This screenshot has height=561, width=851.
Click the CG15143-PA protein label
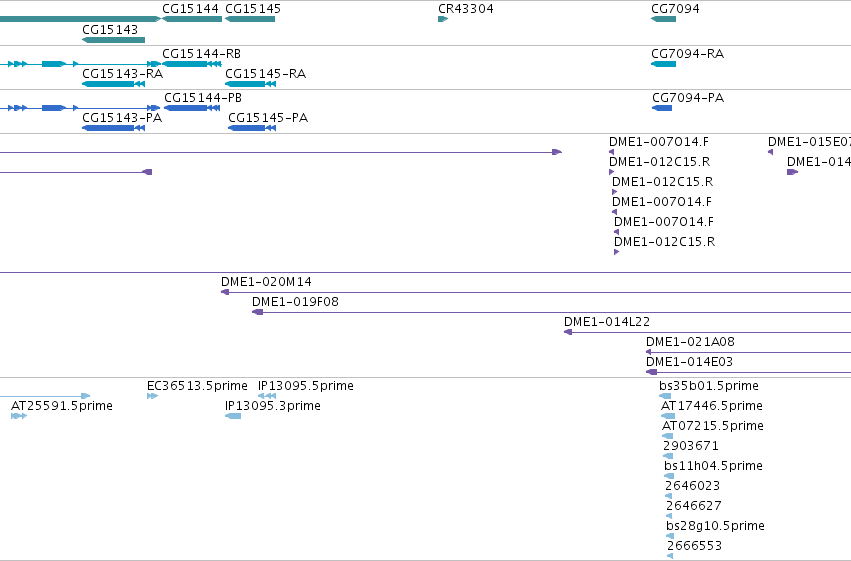(x=122, y=118)
